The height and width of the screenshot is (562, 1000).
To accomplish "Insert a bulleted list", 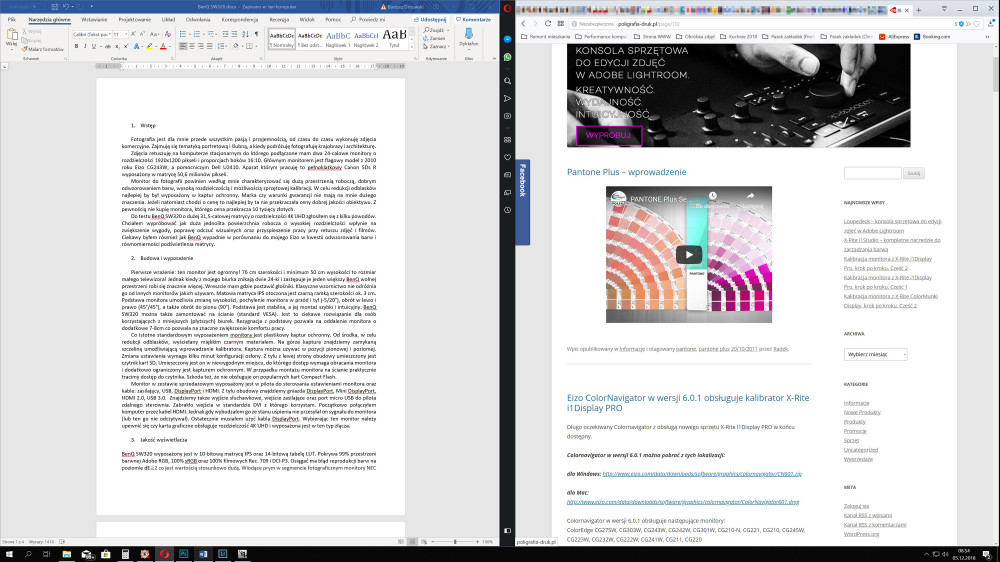I will tap(184, 34).
